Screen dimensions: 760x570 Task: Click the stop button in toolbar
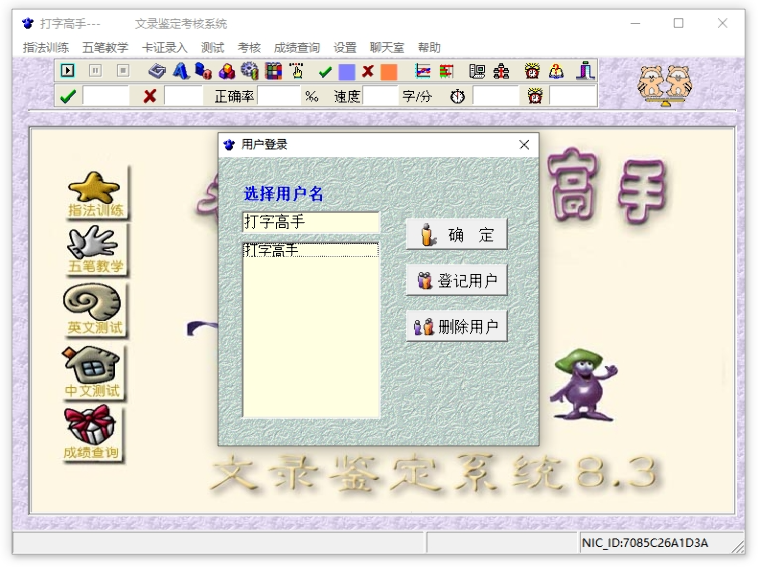(123, 71)
